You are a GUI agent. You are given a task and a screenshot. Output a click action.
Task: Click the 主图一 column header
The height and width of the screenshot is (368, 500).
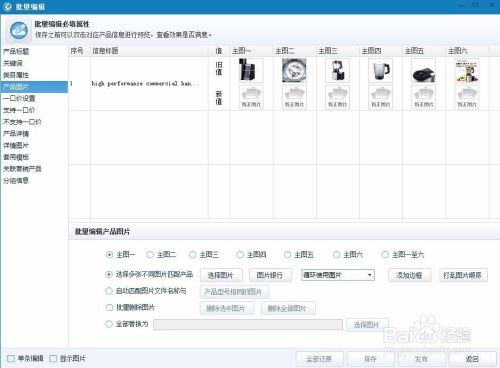click(x=251, y=51)
